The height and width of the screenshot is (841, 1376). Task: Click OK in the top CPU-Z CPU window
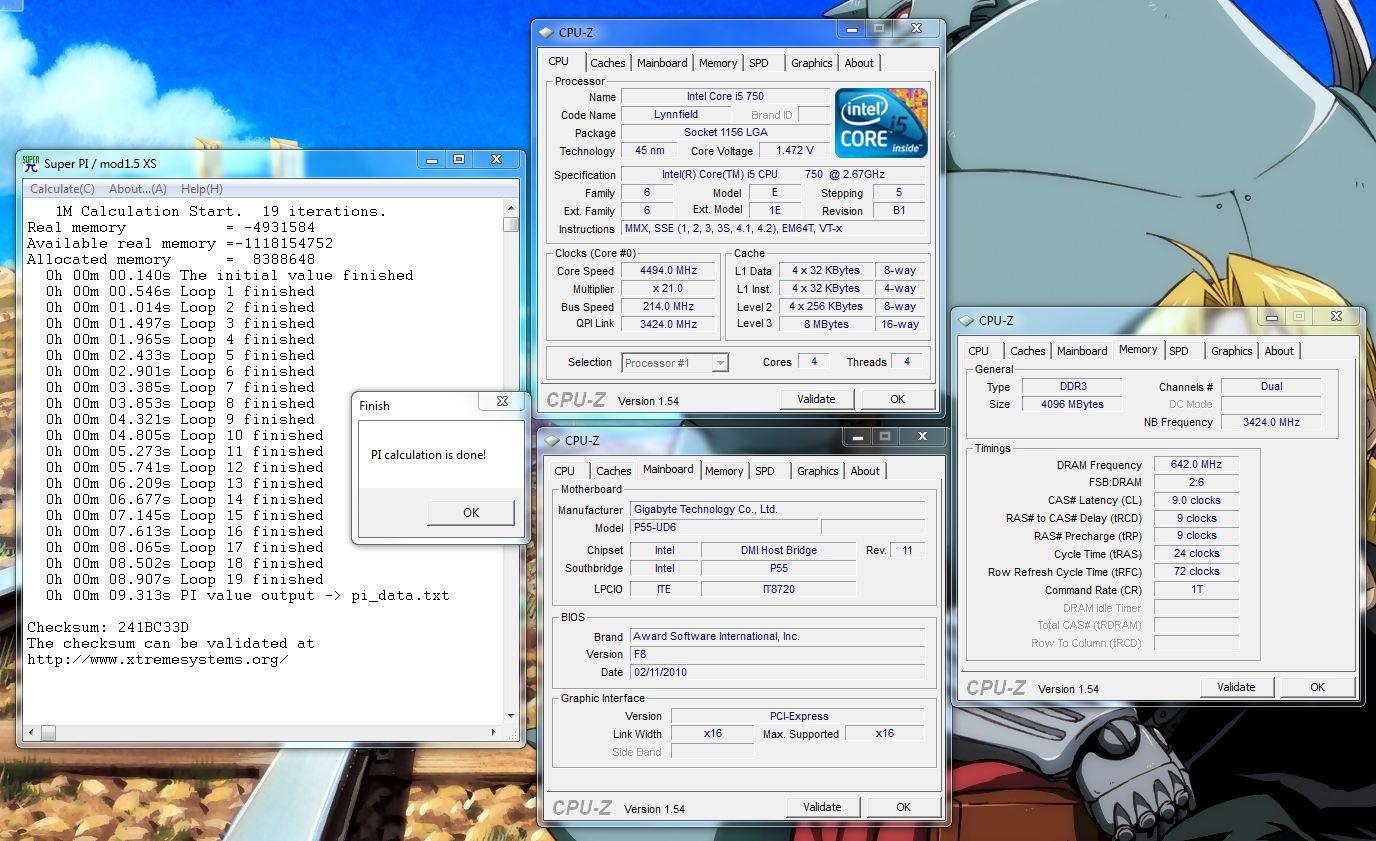tap(897, 399)
